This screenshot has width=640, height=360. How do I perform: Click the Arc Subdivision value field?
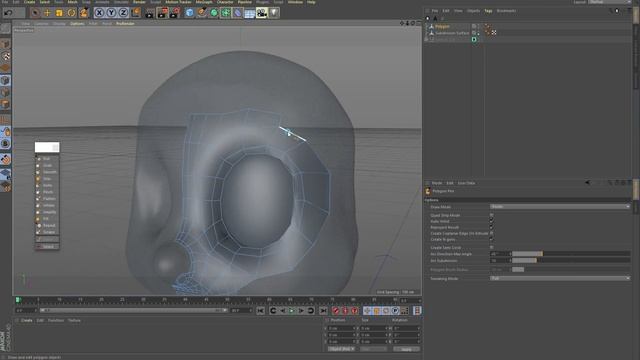tap(500, 260)
